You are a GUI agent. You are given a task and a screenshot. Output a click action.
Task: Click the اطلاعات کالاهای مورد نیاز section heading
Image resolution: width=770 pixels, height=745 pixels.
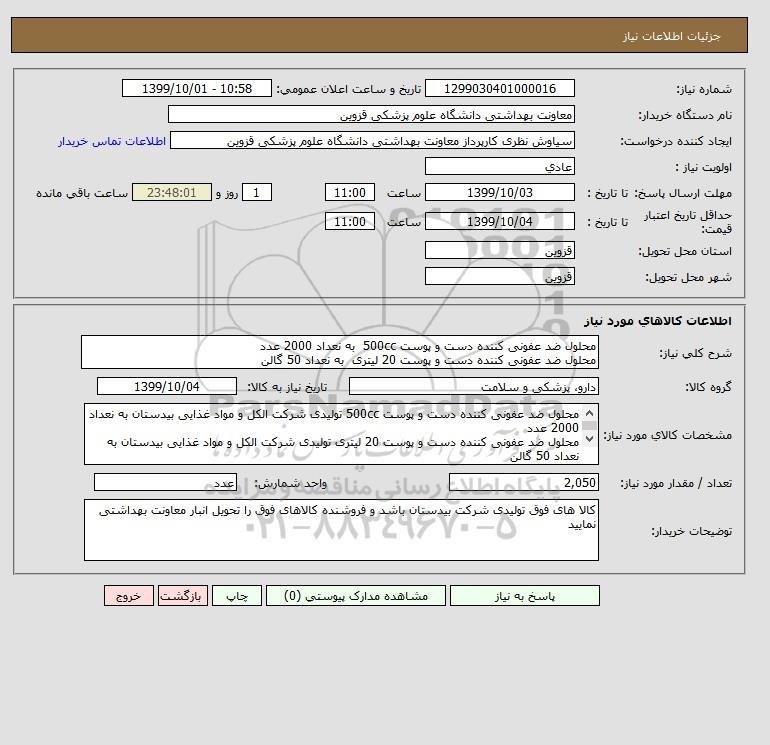point(658,321)
